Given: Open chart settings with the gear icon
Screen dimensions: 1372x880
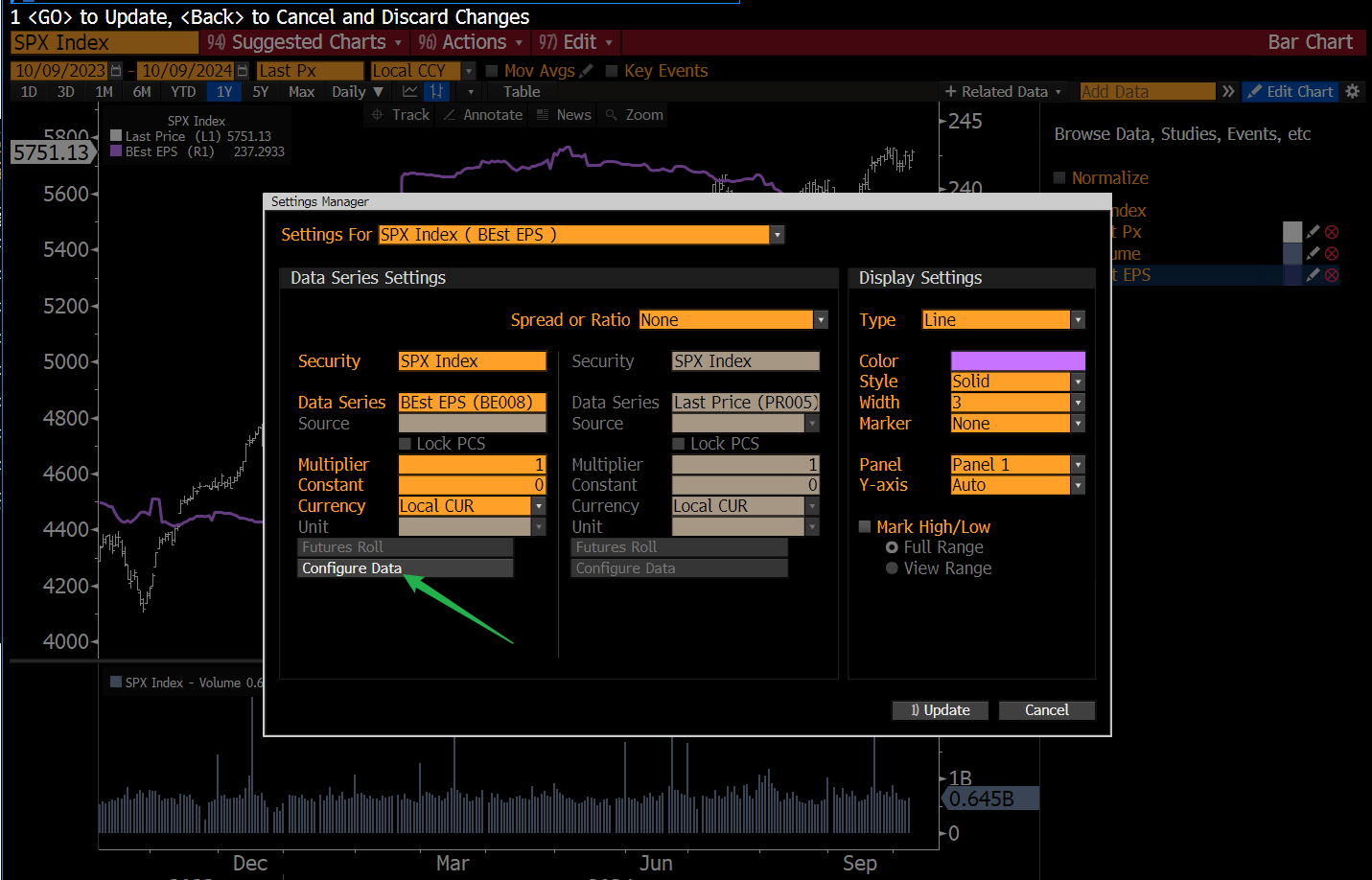Looking at the screenshot, I should click(x=1352, y=91).
